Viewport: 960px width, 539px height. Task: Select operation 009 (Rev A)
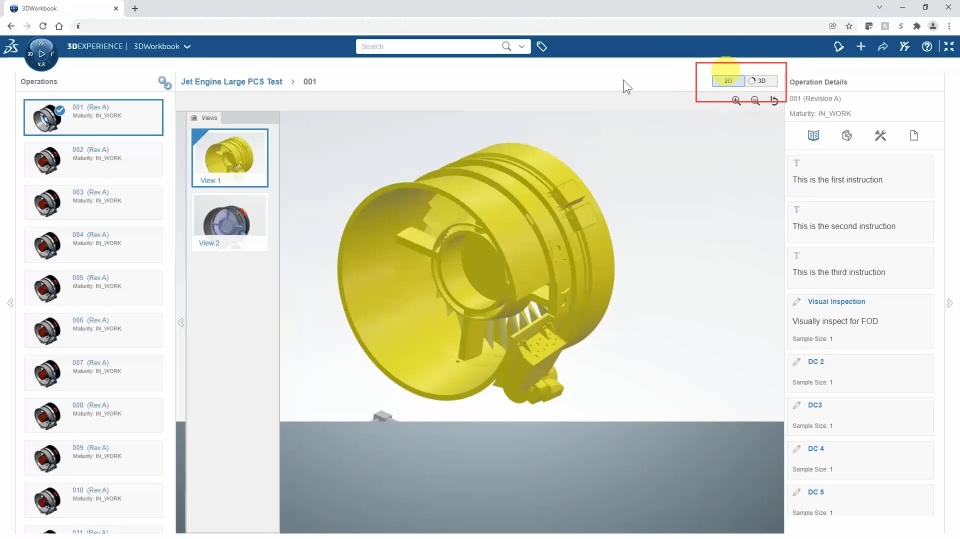(x=94, y=458)
